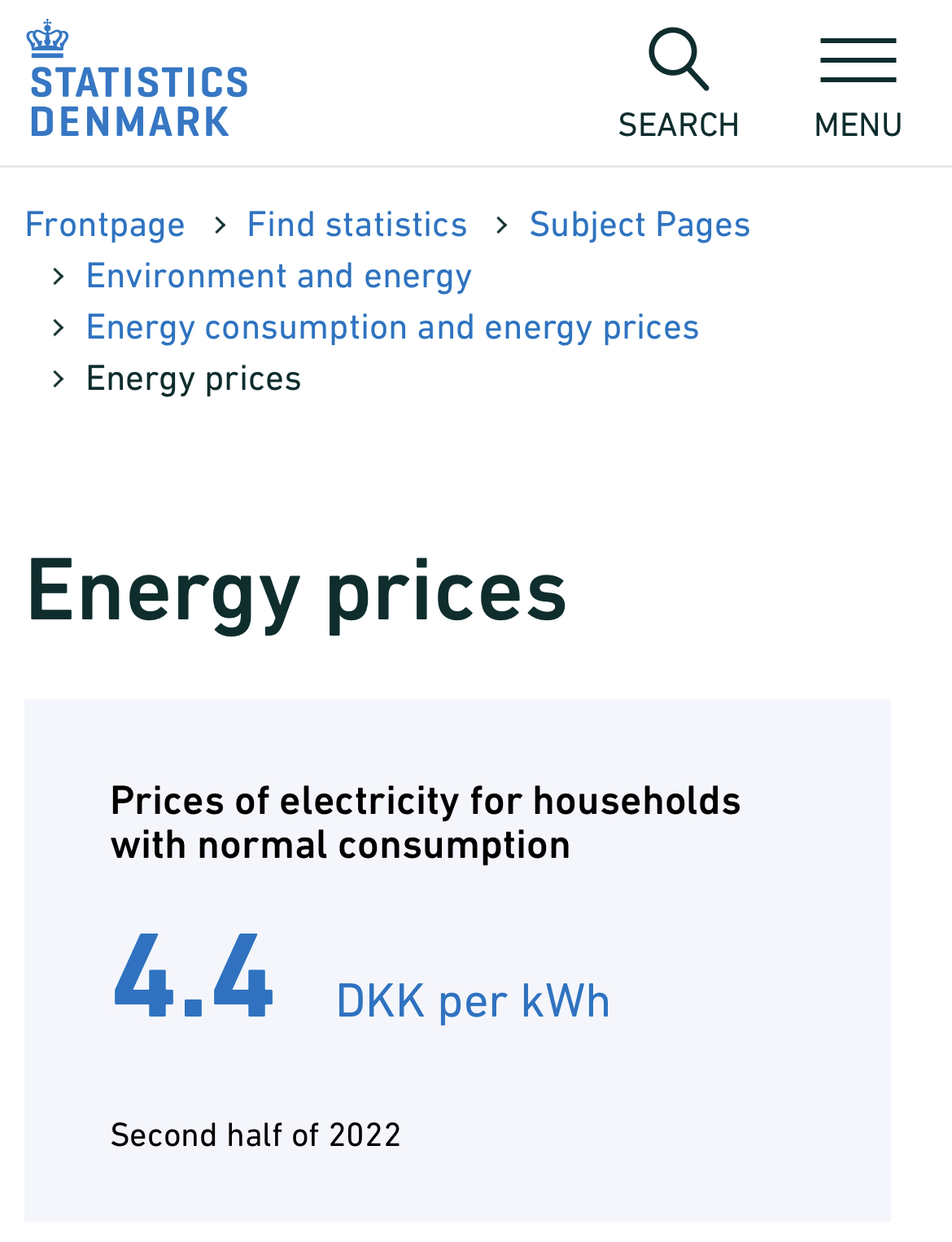Click the MENU label
Screen dimensions: 952x1242
(858, 125)
